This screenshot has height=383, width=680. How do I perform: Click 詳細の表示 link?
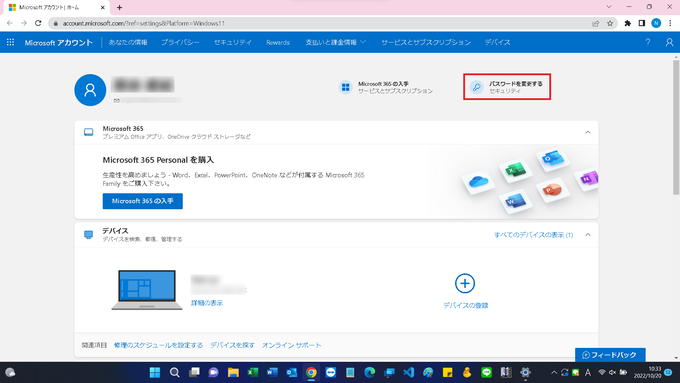point(207,303)
